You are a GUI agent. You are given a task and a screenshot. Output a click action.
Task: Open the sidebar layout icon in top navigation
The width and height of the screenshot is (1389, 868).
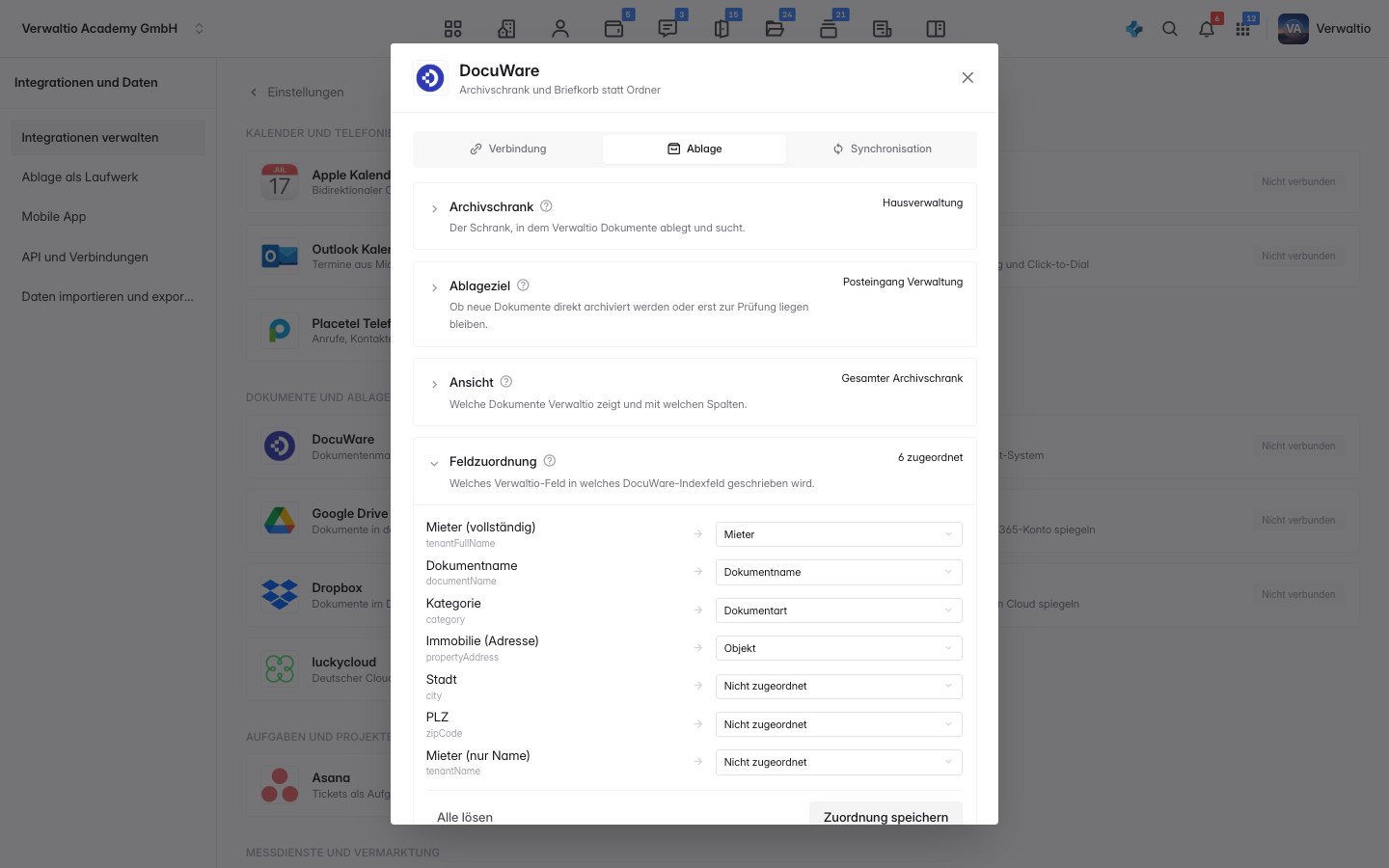point(936,29)
